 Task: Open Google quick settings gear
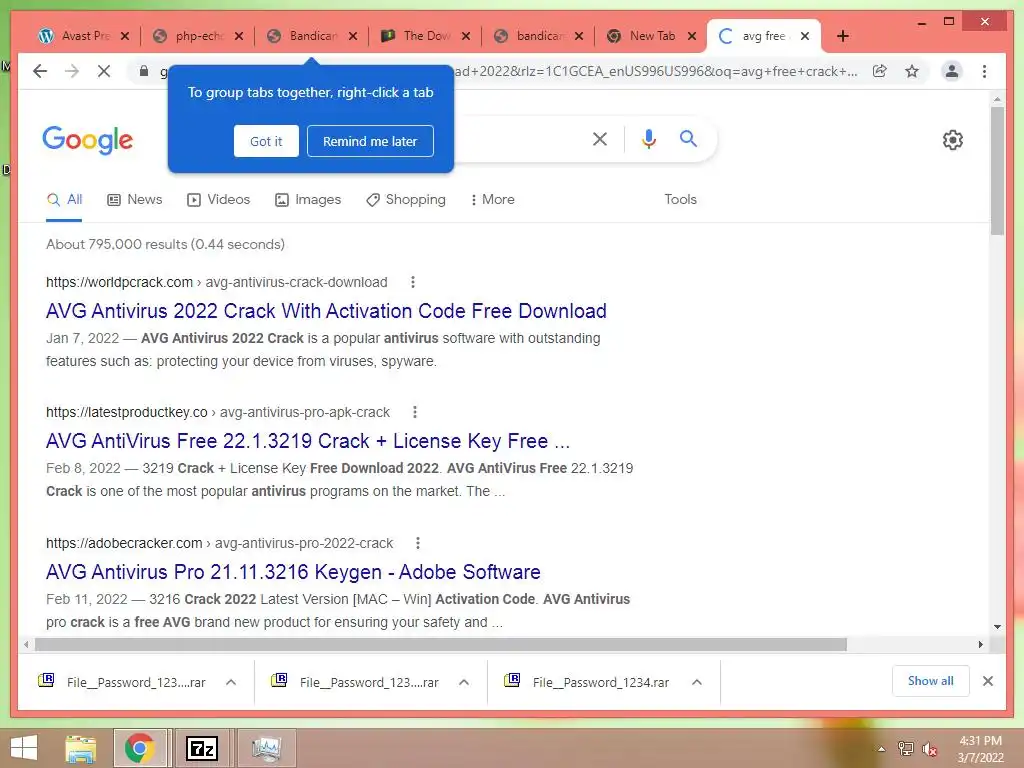tap(952, 140)
